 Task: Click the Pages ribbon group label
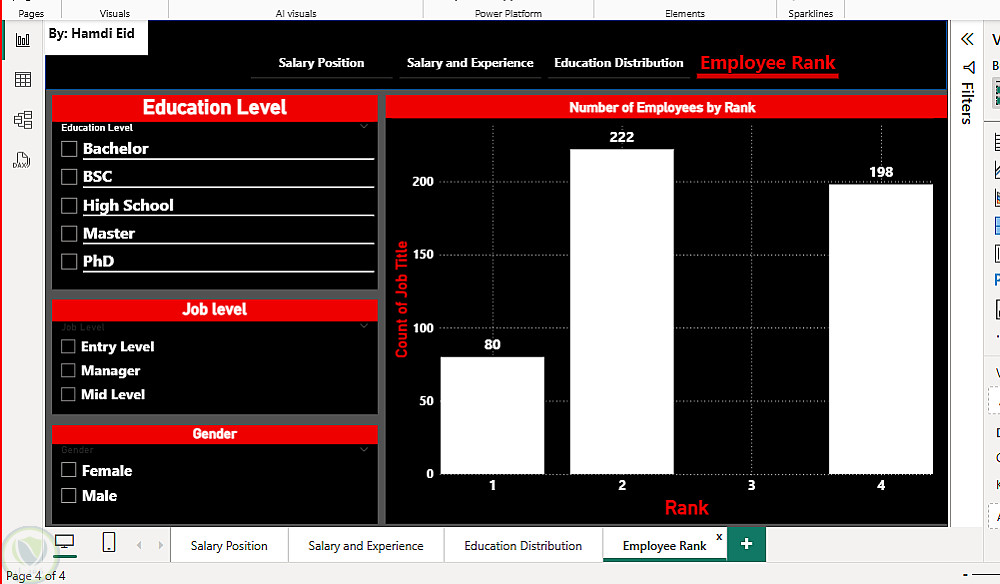31,13
